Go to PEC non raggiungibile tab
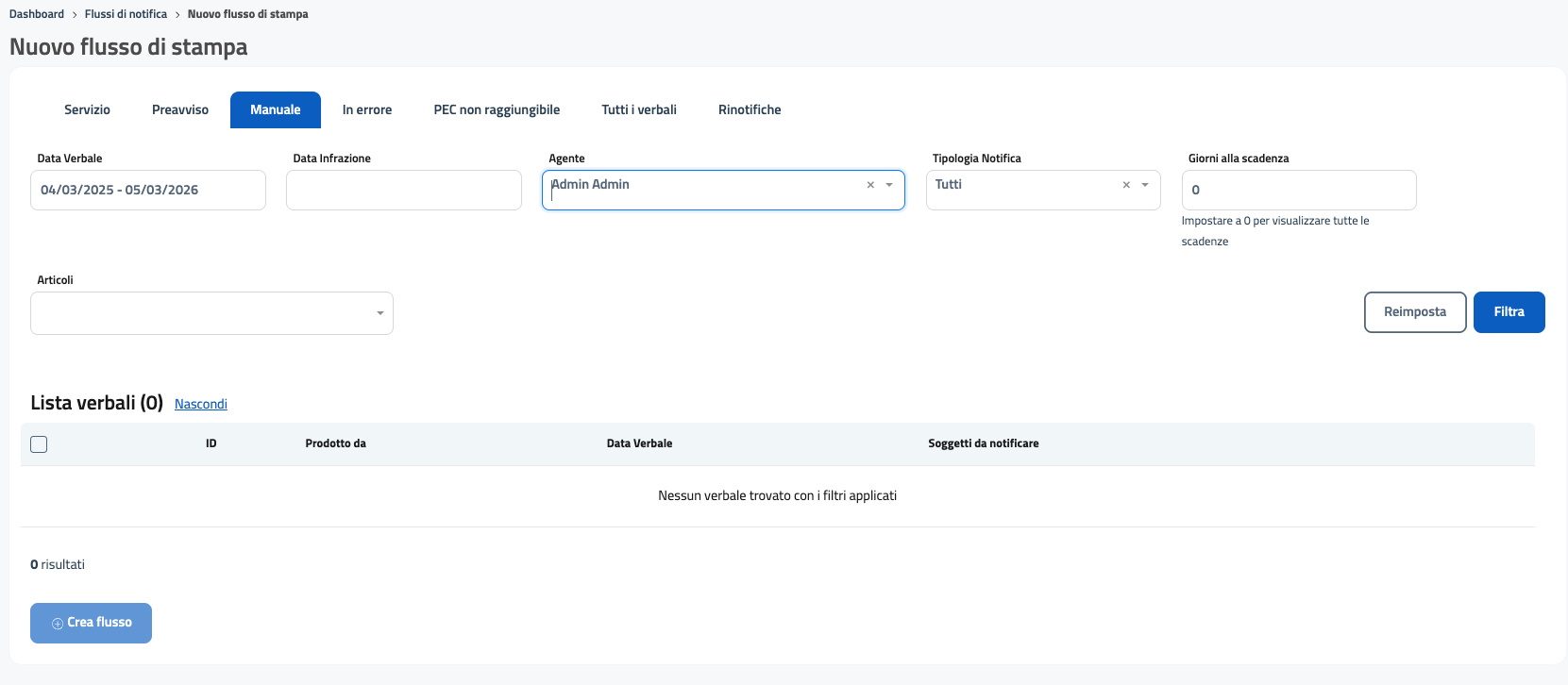 point(497,110)
